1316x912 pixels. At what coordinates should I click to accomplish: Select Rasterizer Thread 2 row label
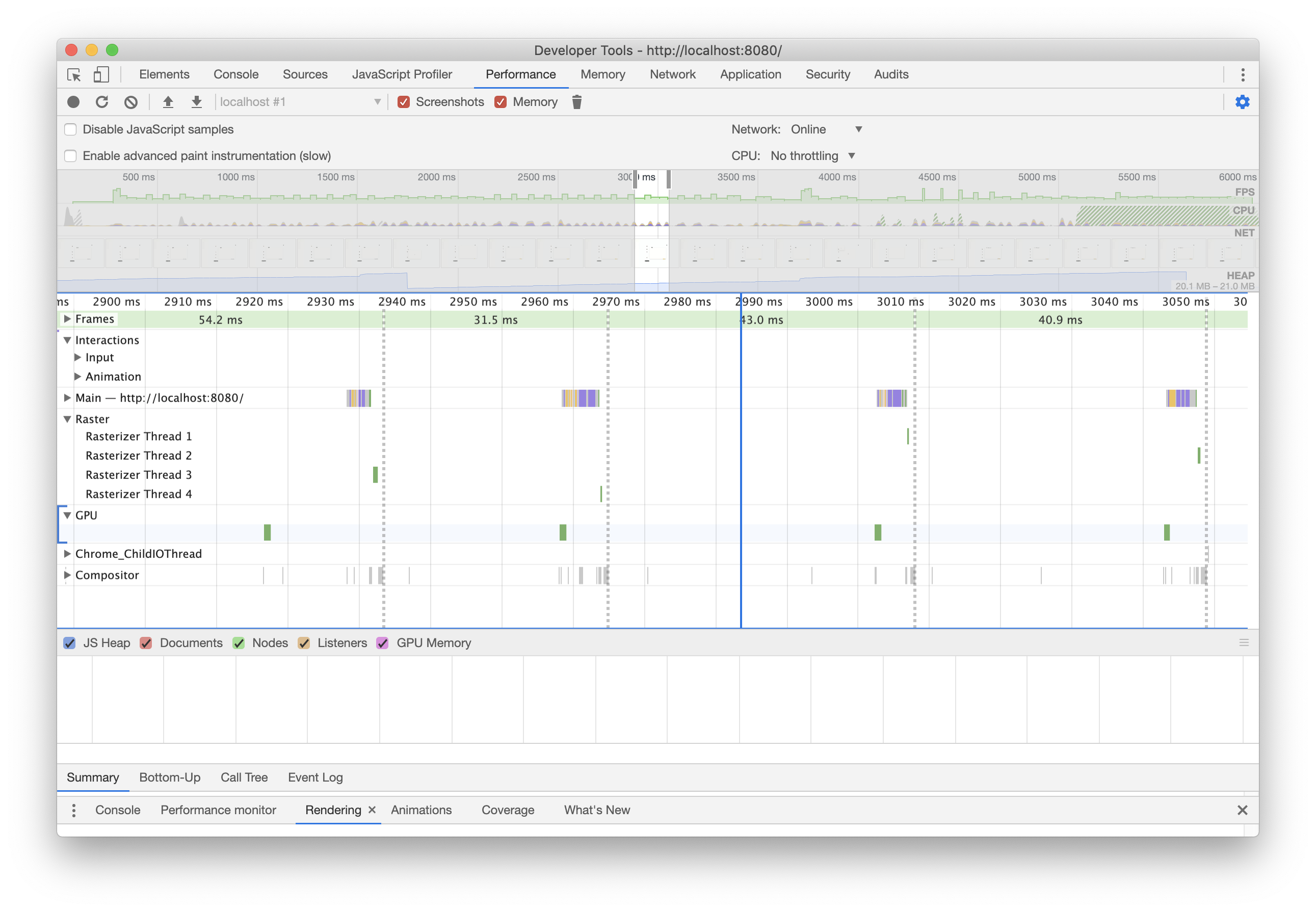point(138,455)
